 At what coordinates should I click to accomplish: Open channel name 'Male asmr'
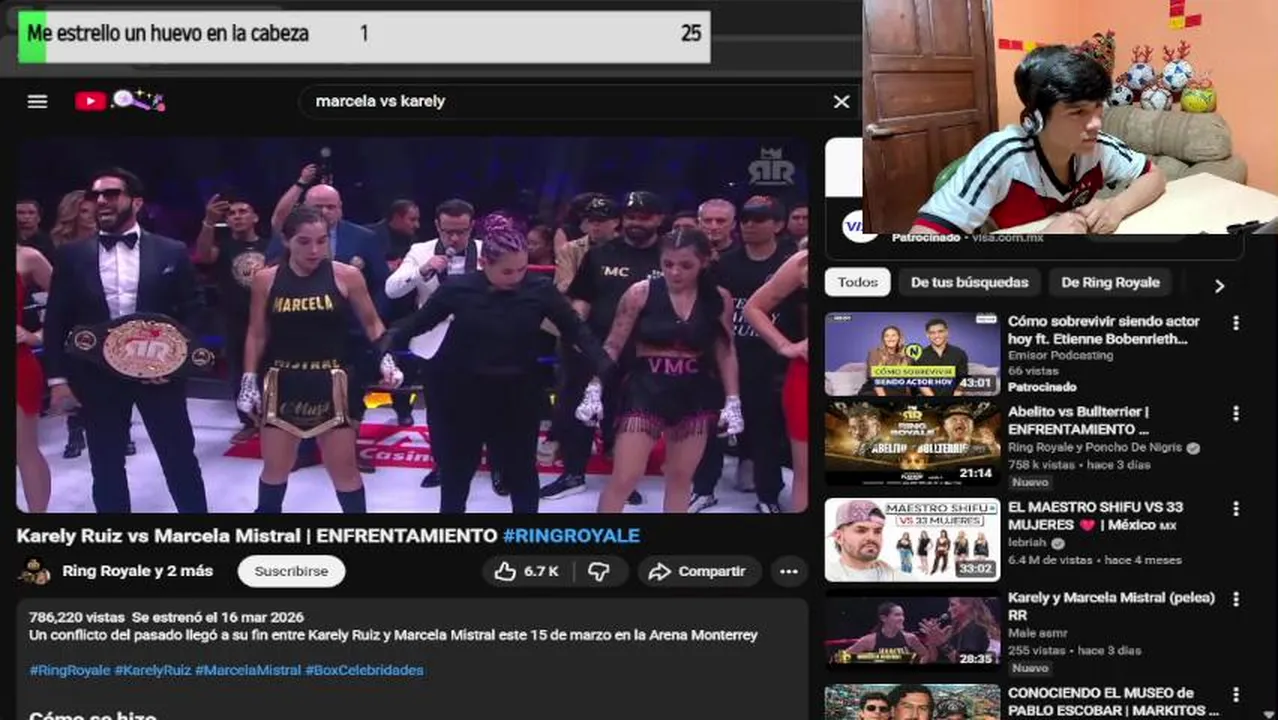pyautogui.click(x=1037, y=633)
